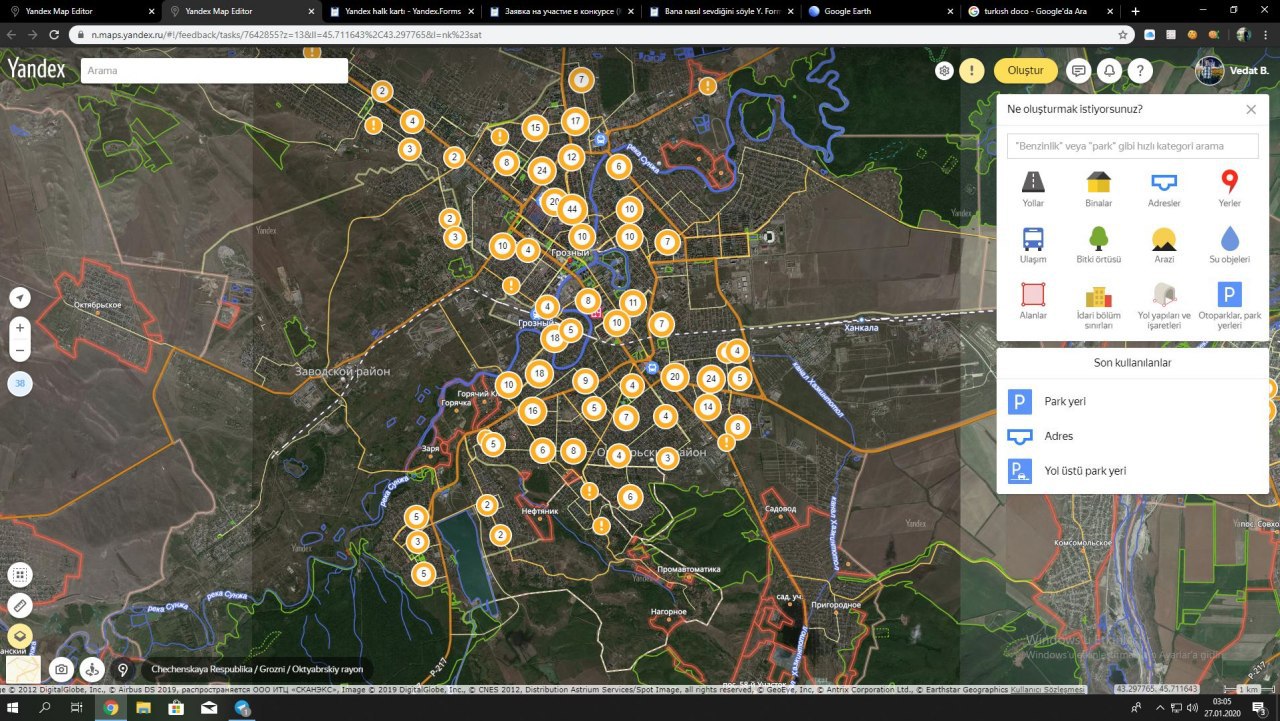Image resolution: width=1280 pixels, height=721 pixels.
Task: Open the cluster marker numbered 14
Action: [708, 407]
